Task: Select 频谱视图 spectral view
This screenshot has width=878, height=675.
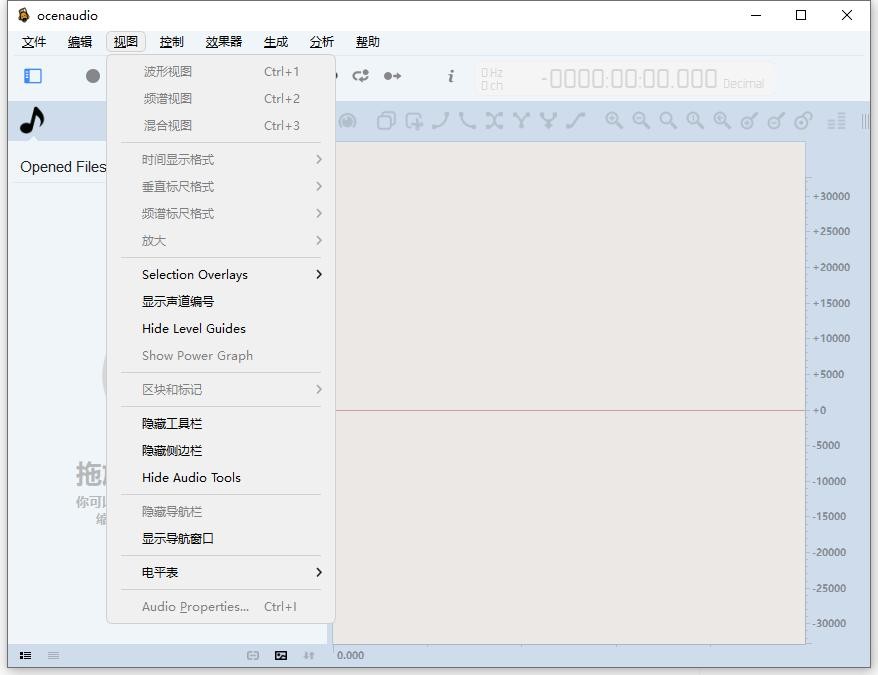Action: tap(221, 99)
